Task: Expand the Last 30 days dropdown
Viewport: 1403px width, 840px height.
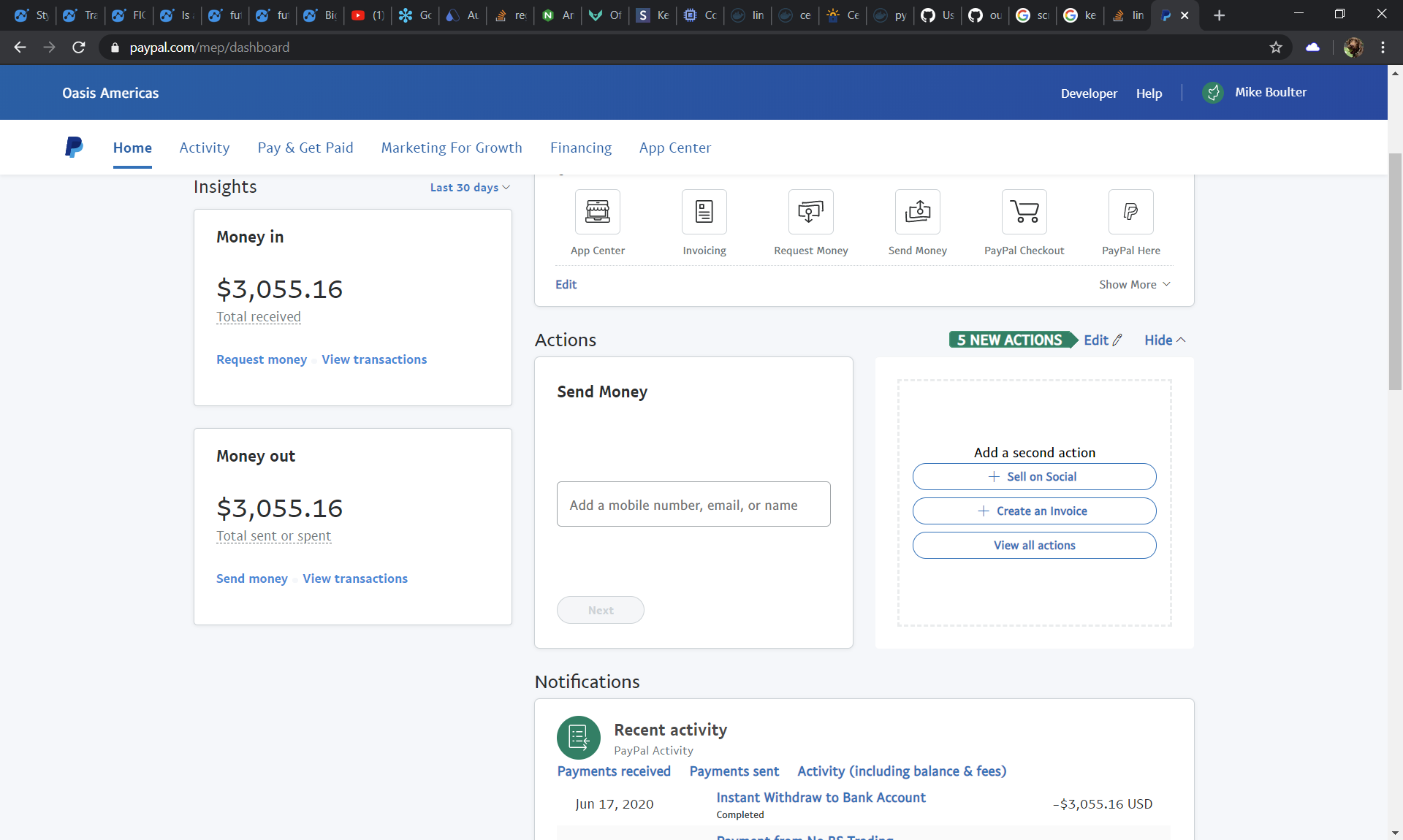Action: coord(470,188)
